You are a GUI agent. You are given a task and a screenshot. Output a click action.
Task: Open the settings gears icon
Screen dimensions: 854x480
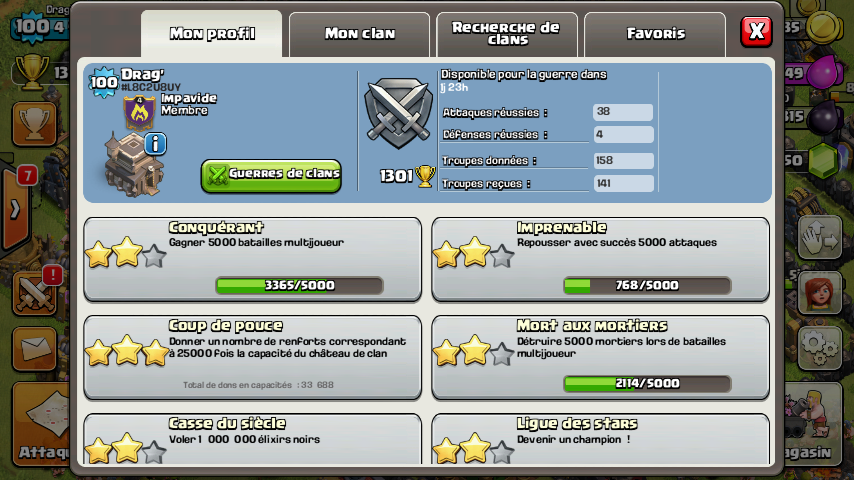(820, 348)
